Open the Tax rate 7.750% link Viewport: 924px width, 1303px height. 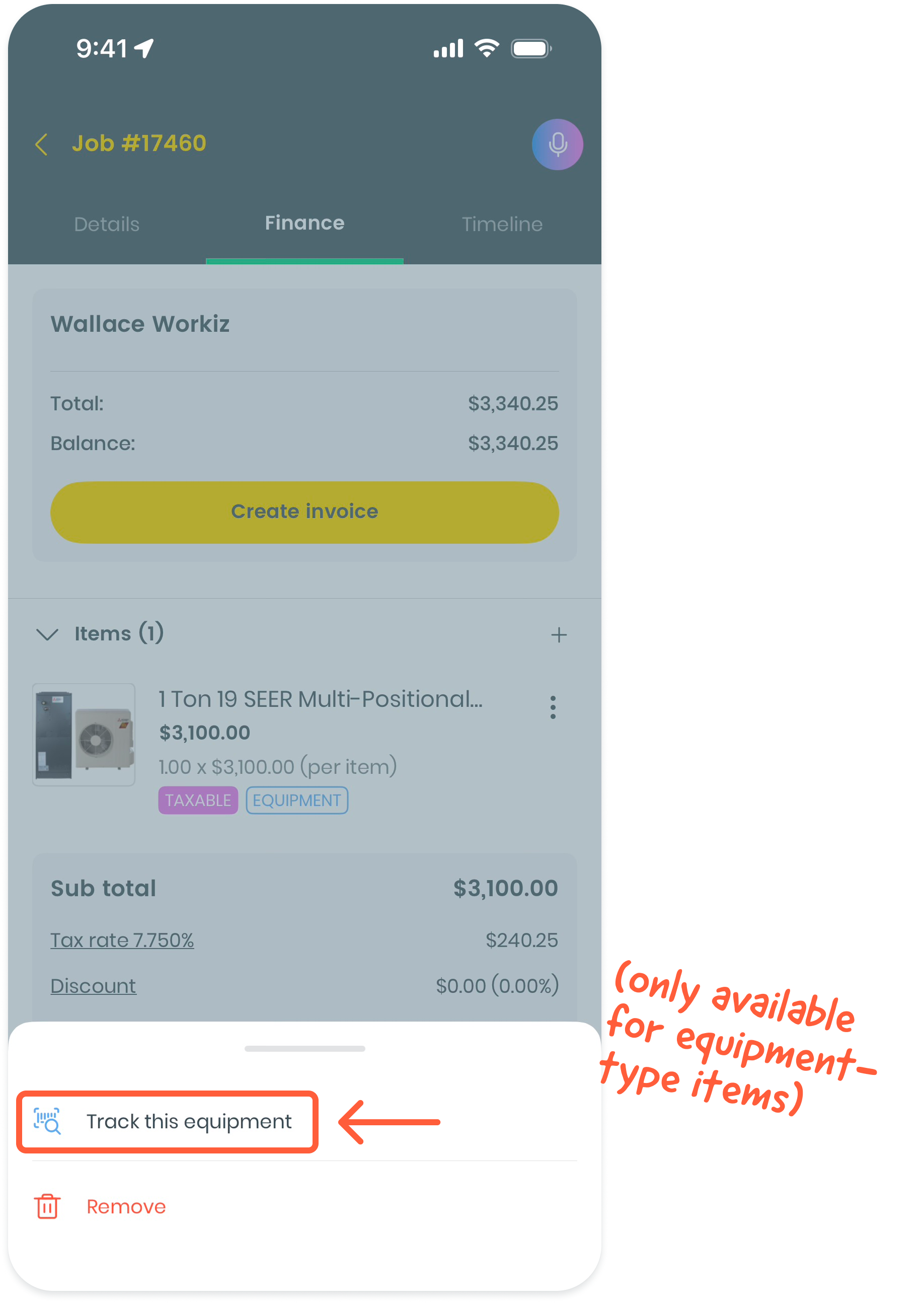point(122,940)
